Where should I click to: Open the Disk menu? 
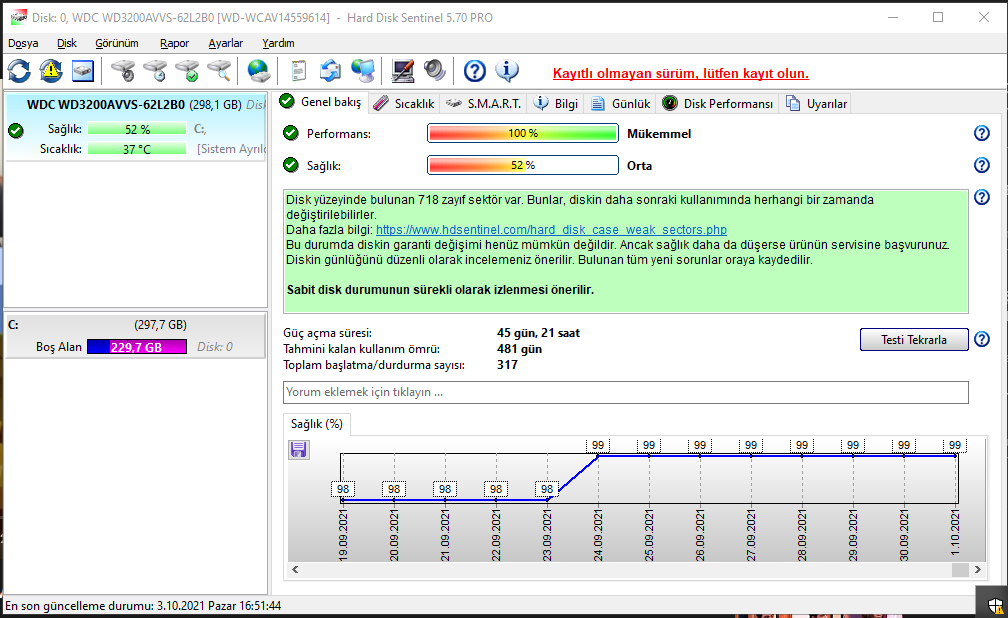[67, 43]
